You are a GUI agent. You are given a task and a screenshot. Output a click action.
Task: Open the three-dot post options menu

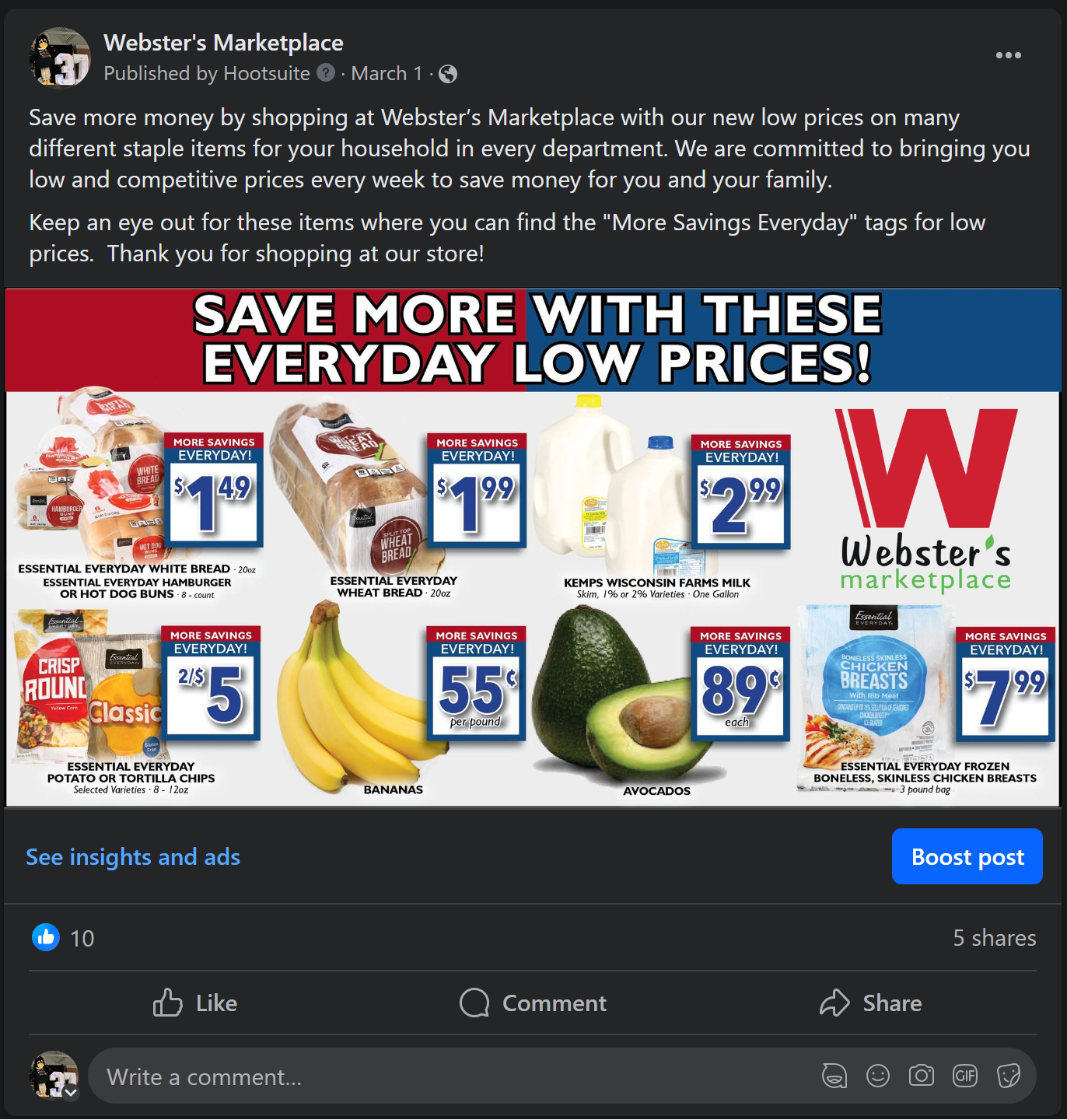[1008, 55]
